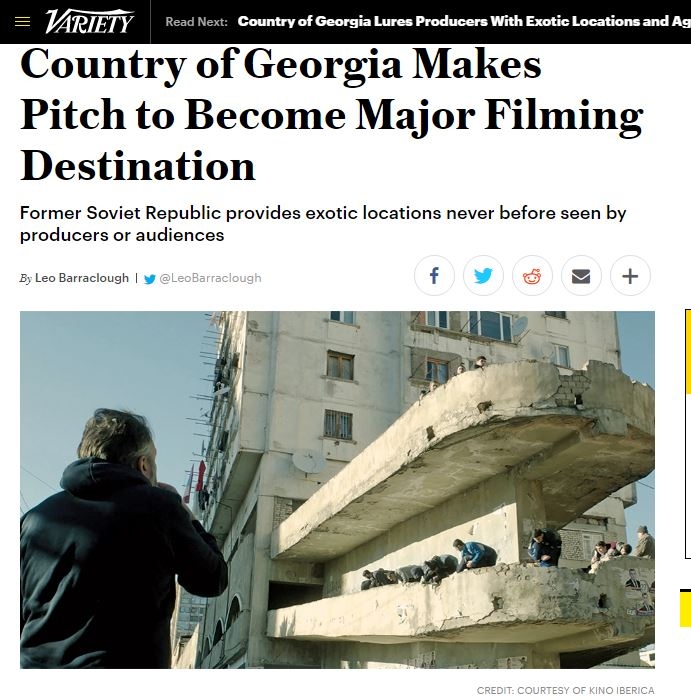Open the article's main photo
Image resolution: width=691 pixels, height=700 pixels.
[x=337, y=490]
